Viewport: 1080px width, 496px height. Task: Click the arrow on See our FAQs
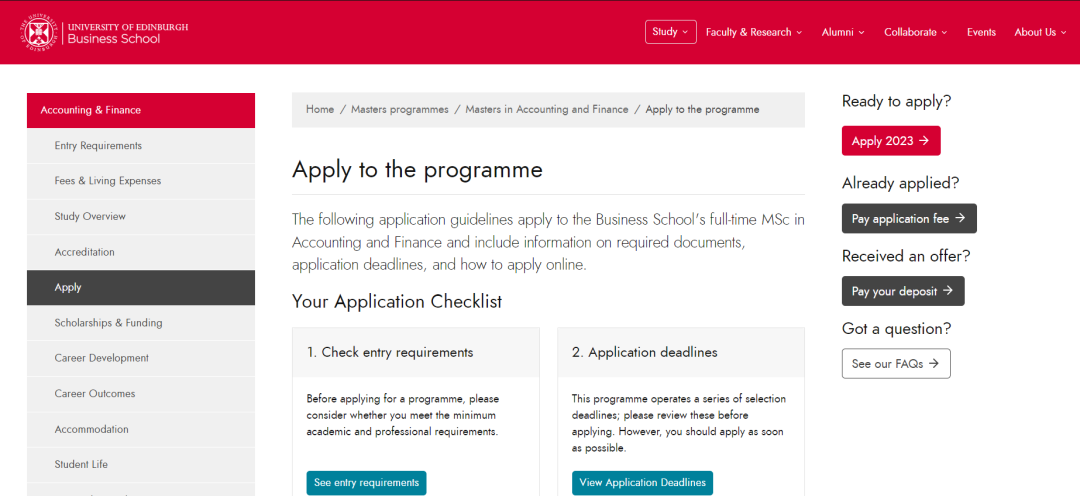934,364
